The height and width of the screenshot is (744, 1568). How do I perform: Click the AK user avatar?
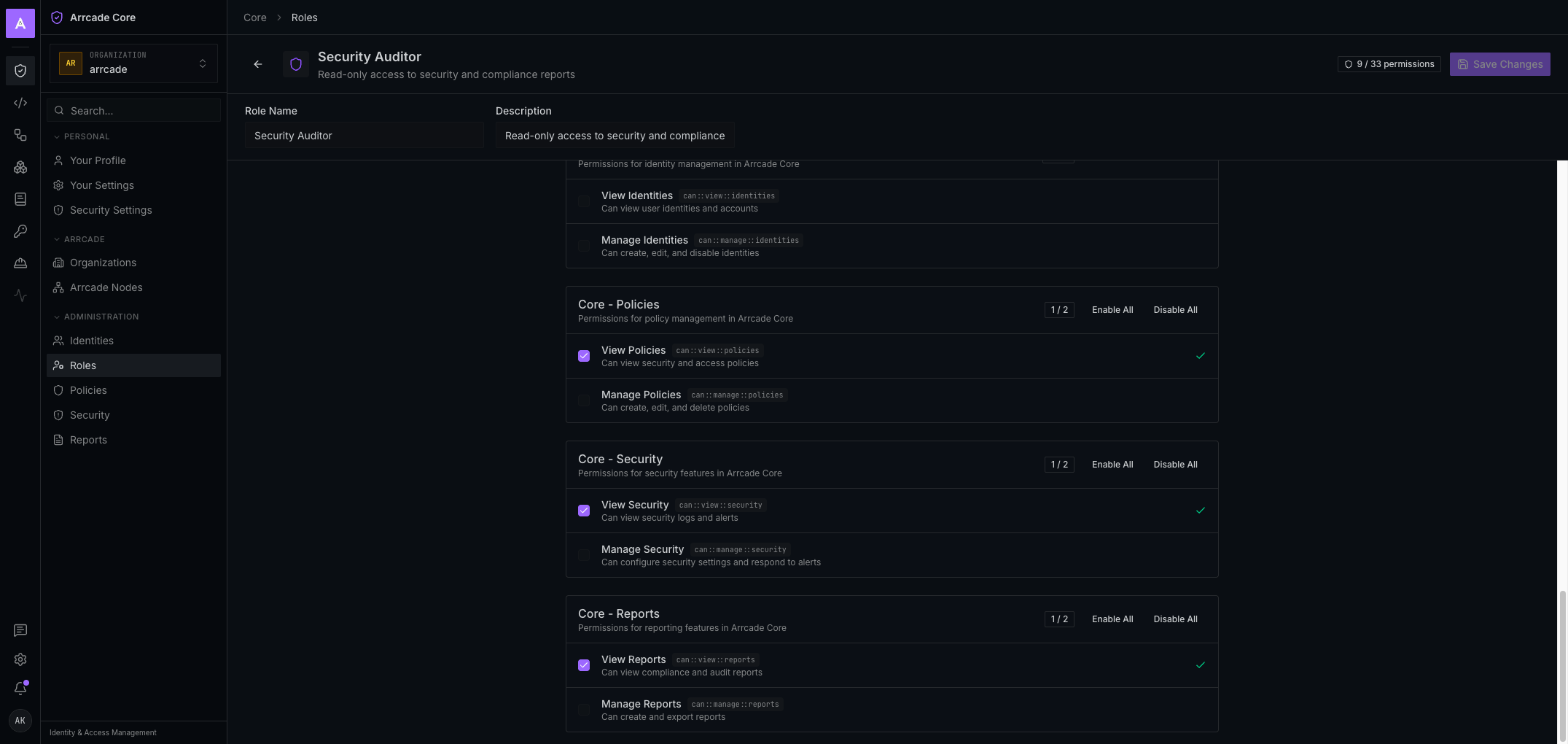(x=20, y=721)
